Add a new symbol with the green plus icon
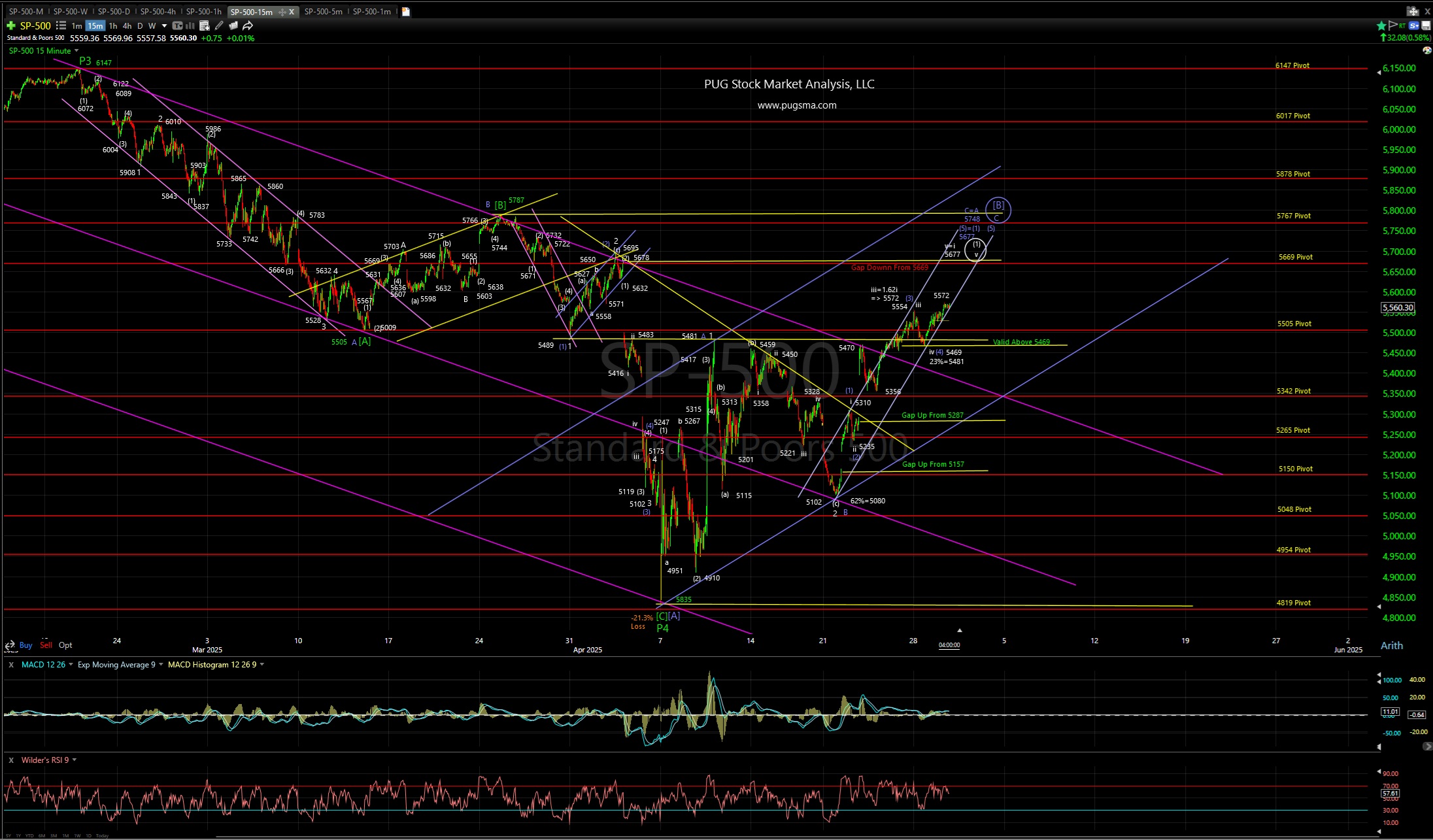 11,26
